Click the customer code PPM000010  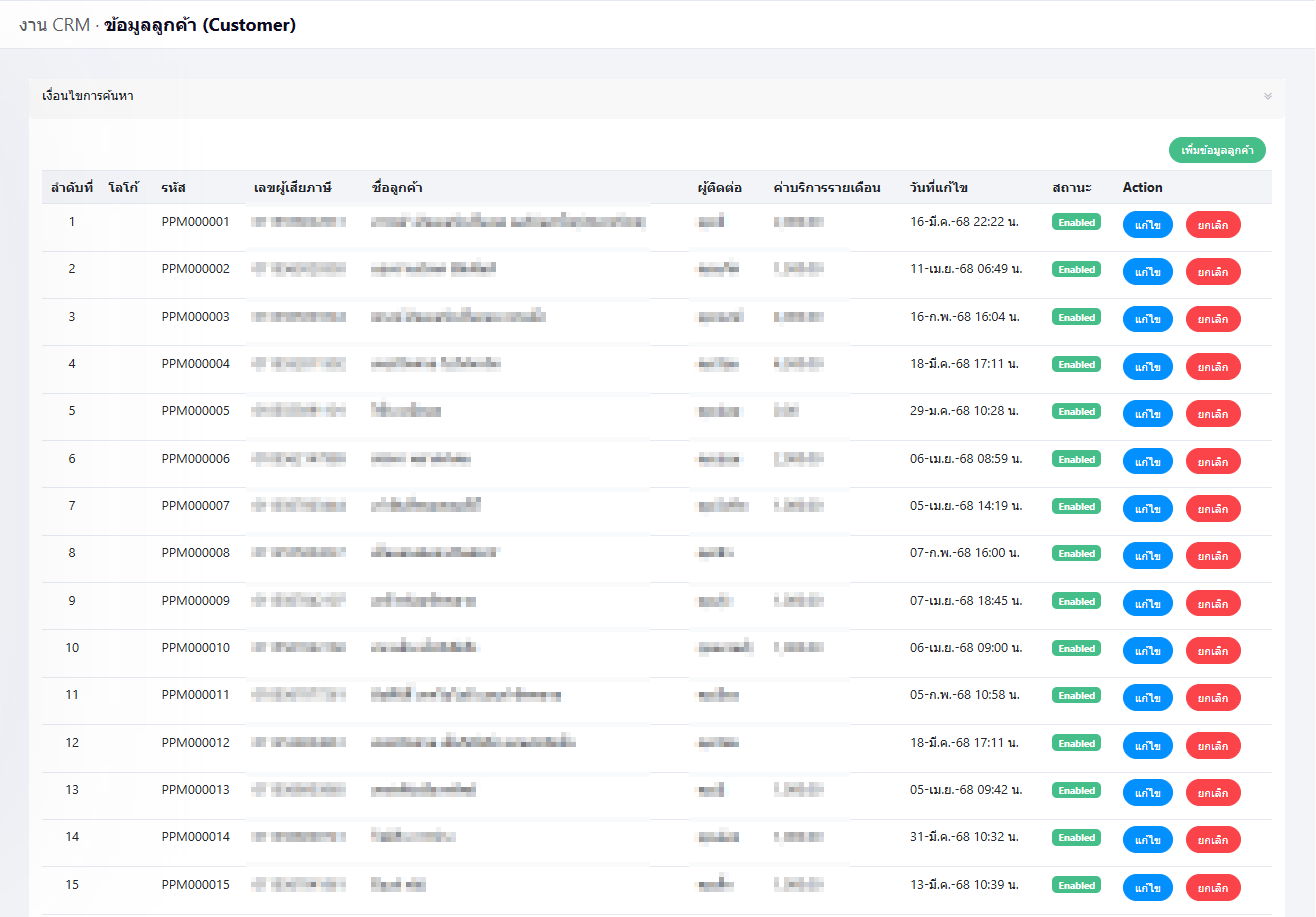pyautogui.click(x=196, y=648)
